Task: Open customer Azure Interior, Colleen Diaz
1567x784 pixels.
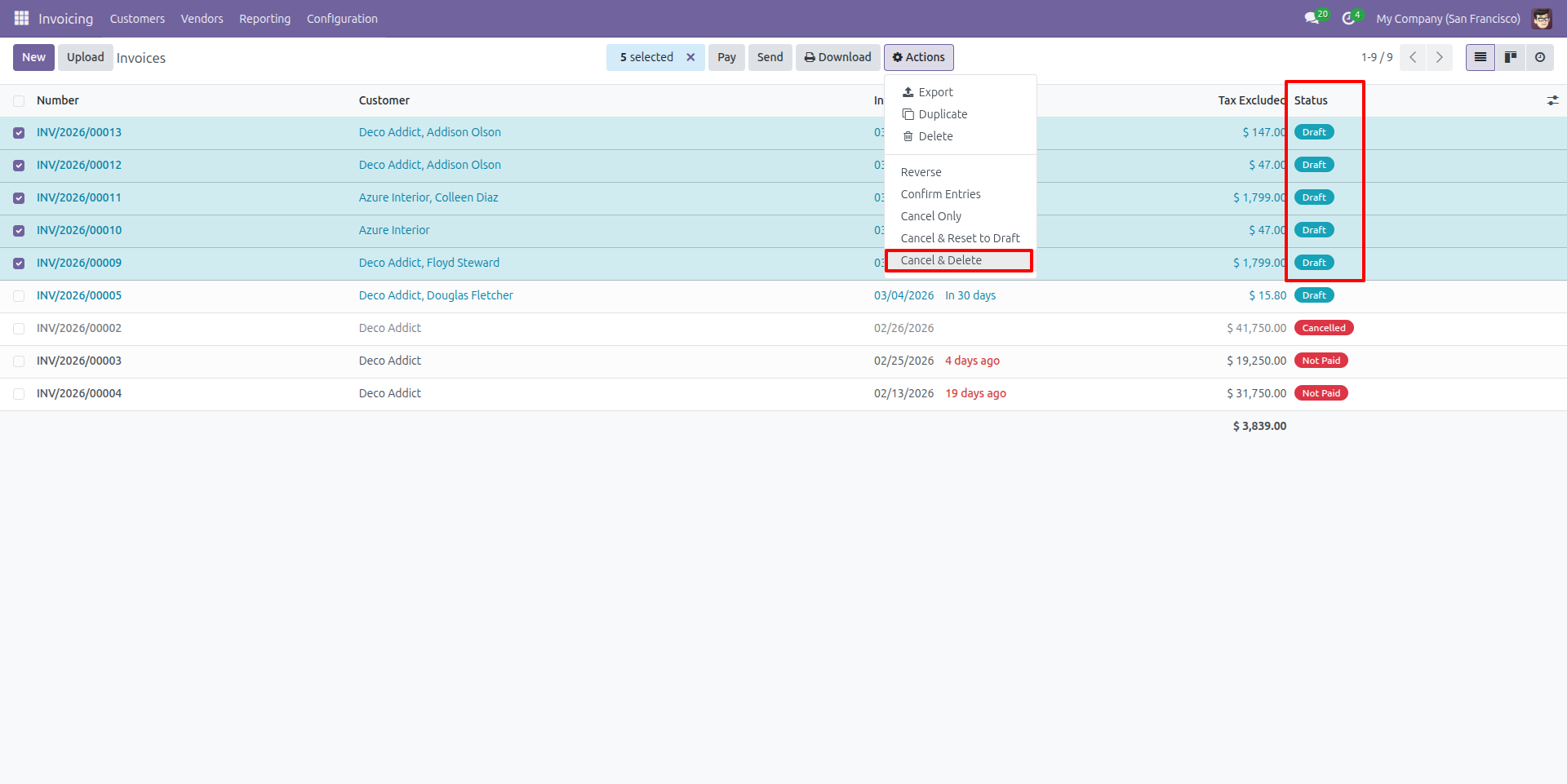Action: pyautogui.click(x=428, y=197)
